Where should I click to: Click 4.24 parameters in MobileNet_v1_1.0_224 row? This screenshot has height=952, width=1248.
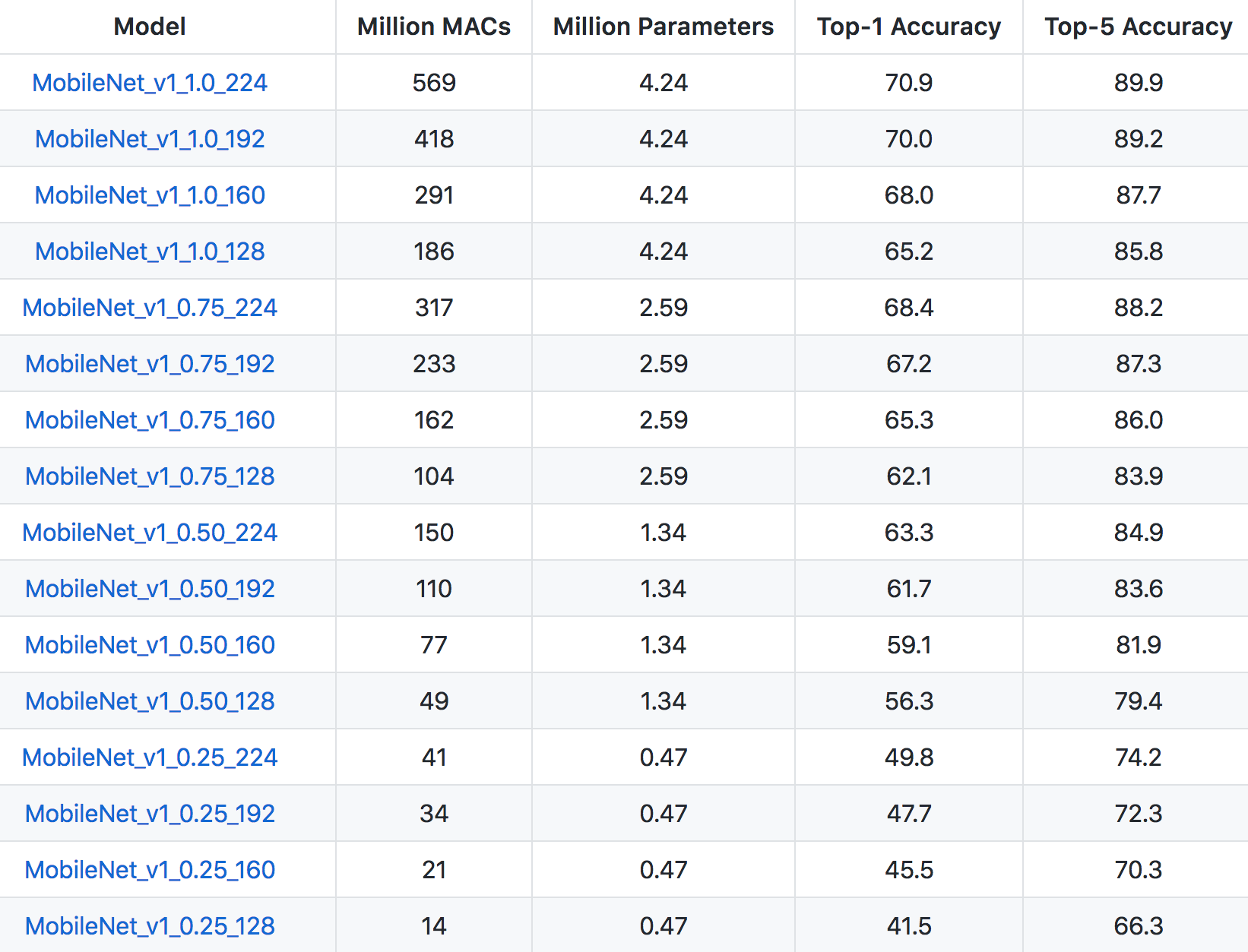coord(664,83)
